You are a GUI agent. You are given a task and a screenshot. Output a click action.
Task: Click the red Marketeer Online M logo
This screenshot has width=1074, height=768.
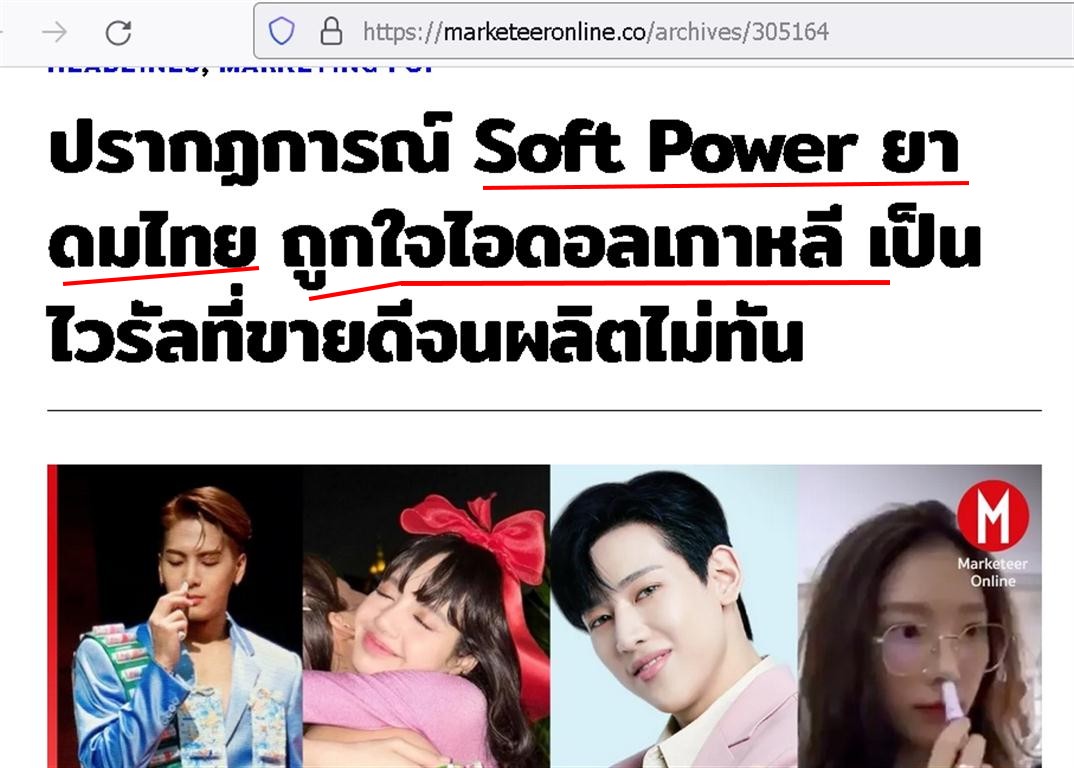pyautogui.click(x=992, y=515)
